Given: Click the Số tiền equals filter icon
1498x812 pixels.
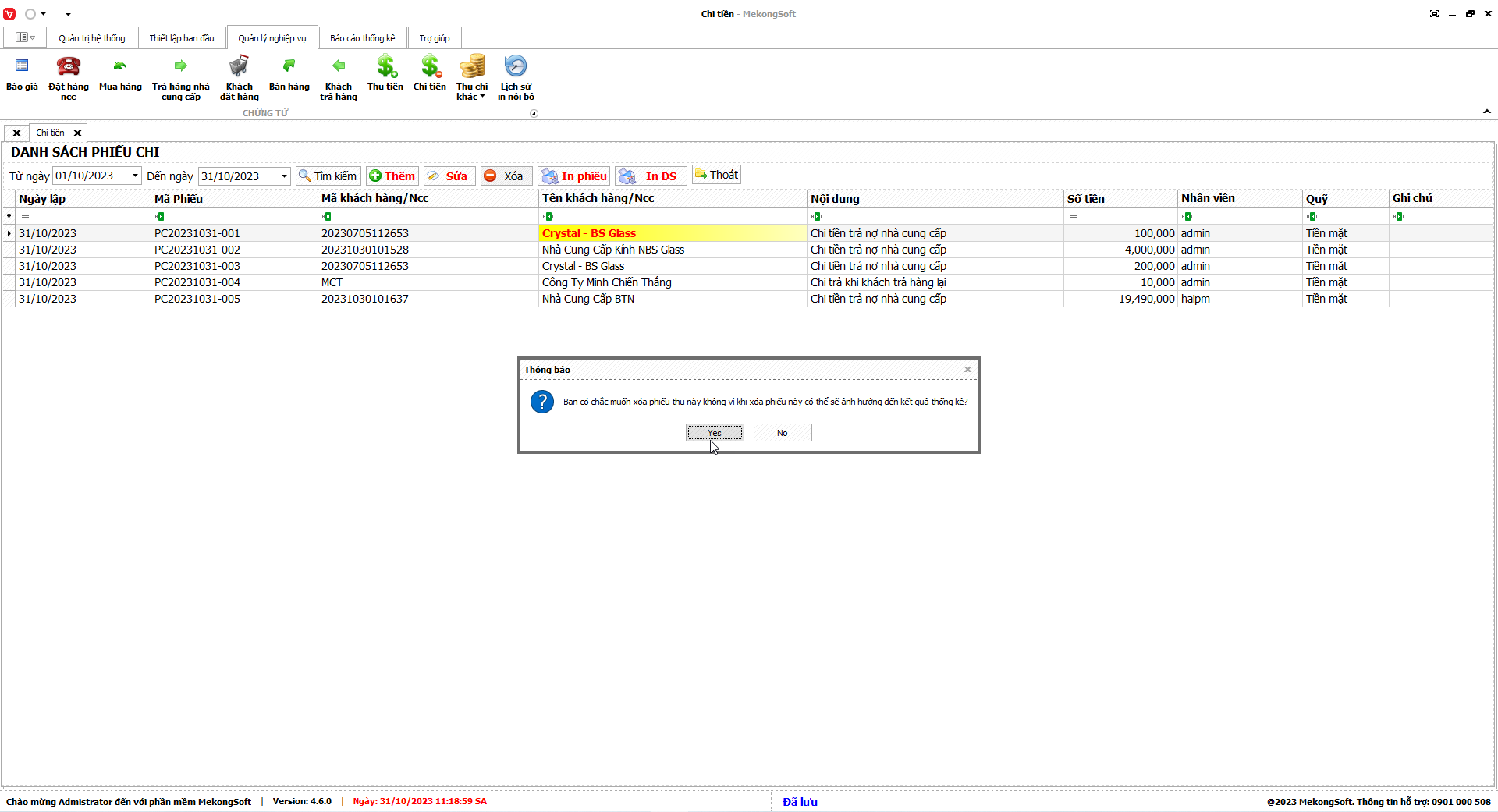Looking at the screenshot, I should tap(1074, 217).
